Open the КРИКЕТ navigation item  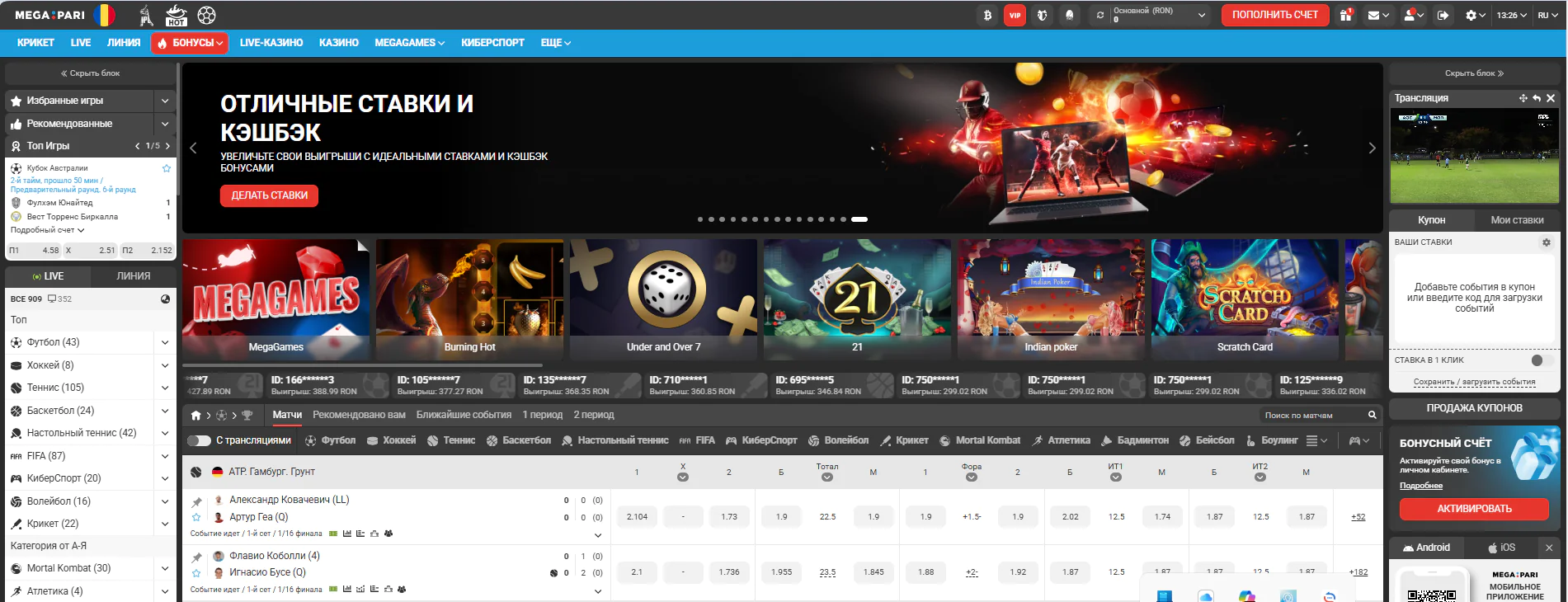(35, 43)
